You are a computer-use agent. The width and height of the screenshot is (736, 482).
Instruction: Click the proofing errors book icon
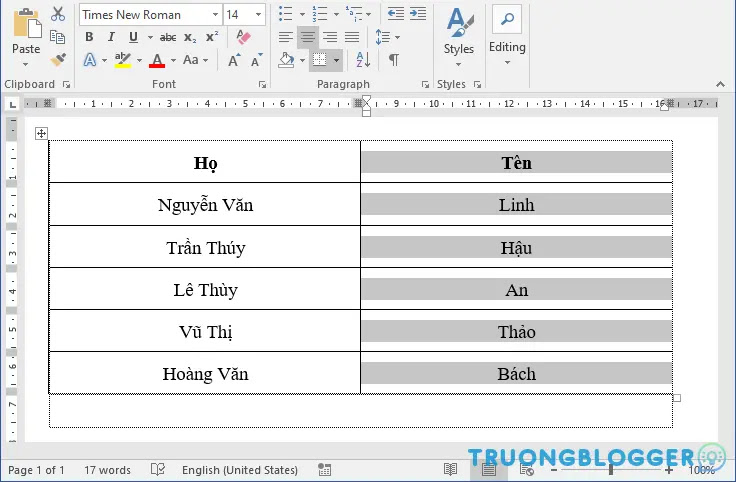(158, 469)
